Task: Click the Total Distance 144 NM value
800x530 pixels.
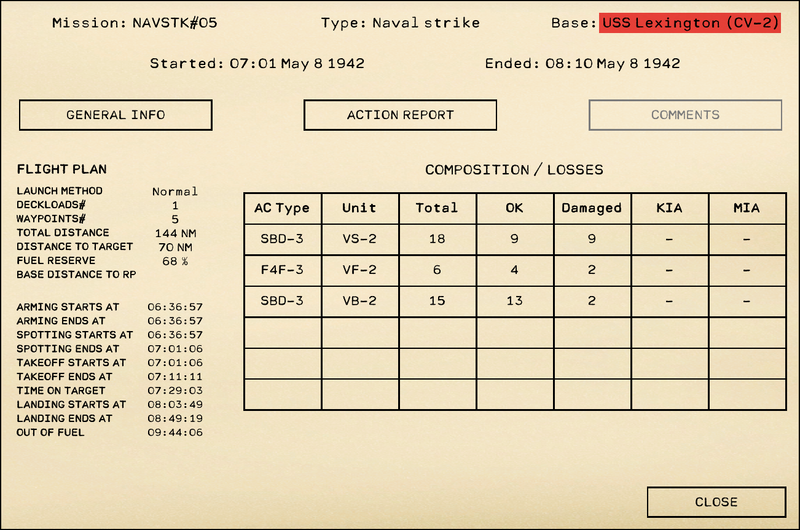Action: pos(176,234)
